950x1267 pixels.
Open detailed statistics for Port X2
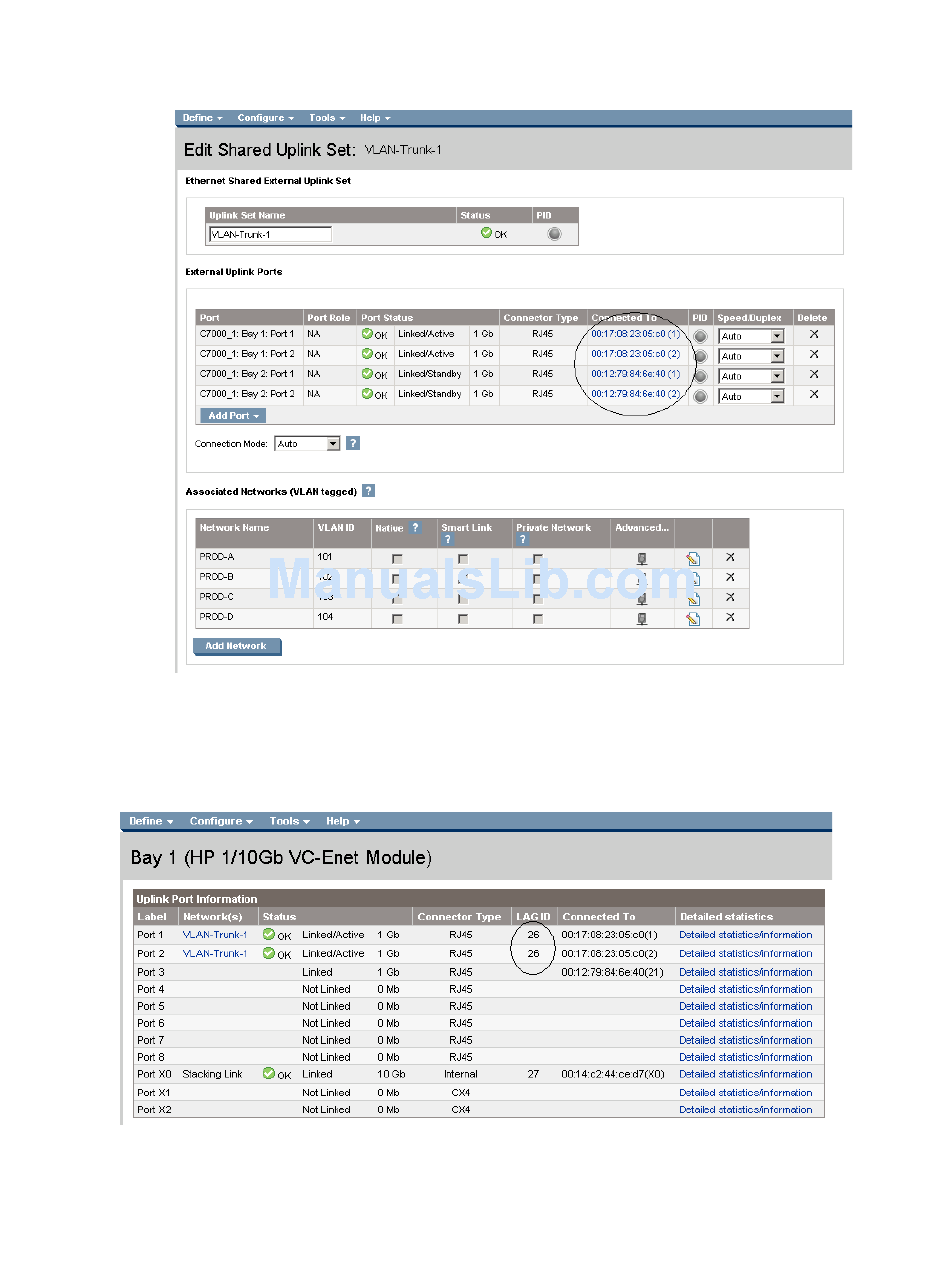(746, 1110)
